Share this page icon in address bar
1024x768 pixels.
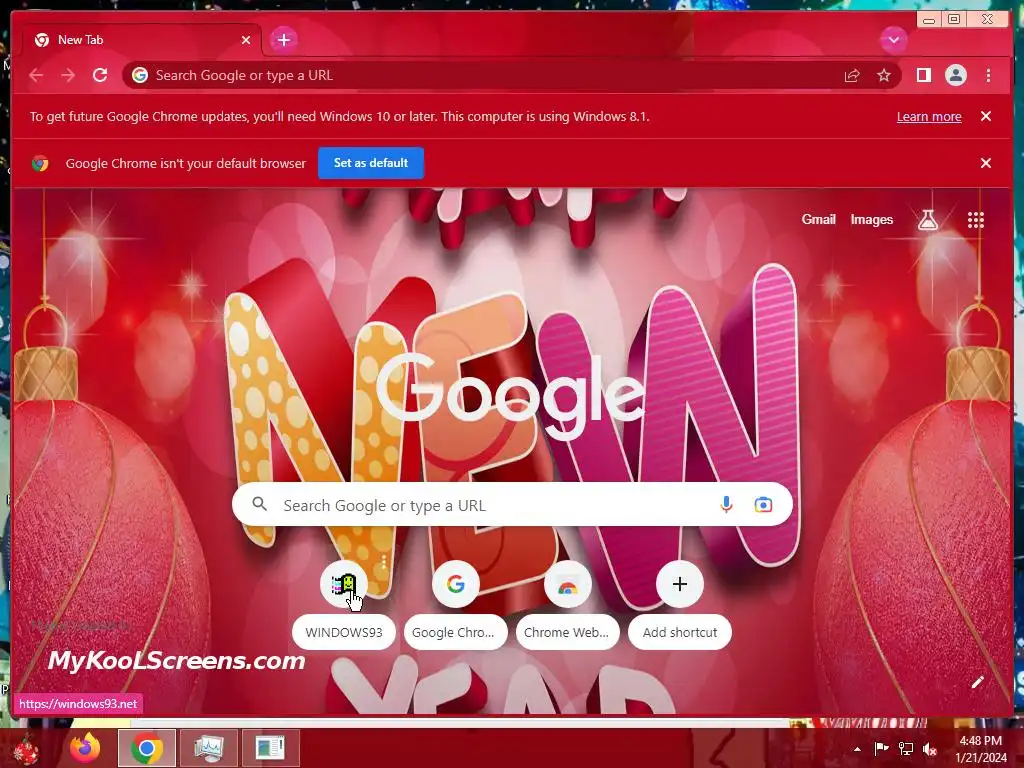[852, 76]
